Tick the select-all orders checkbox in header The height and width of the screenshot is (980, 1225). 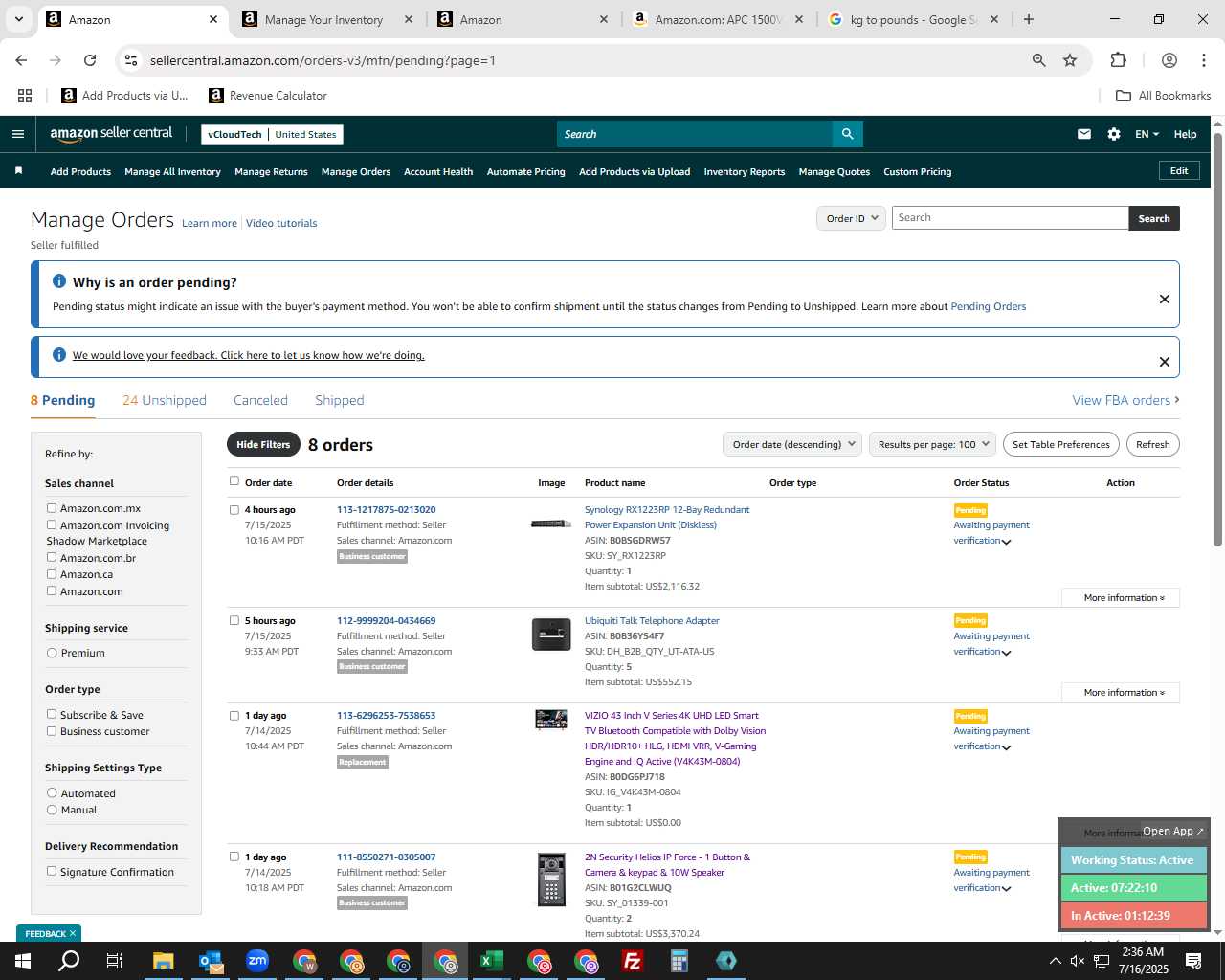click(234, 481)
